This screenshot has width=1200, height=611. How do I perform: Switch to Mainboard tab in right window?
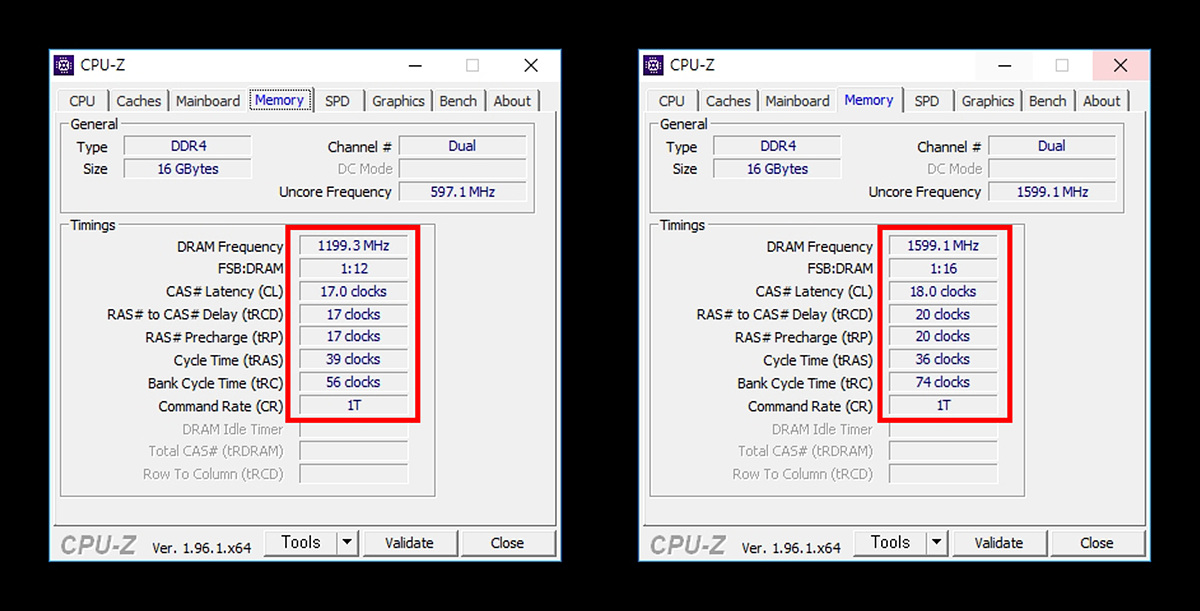tap(797, 101)
